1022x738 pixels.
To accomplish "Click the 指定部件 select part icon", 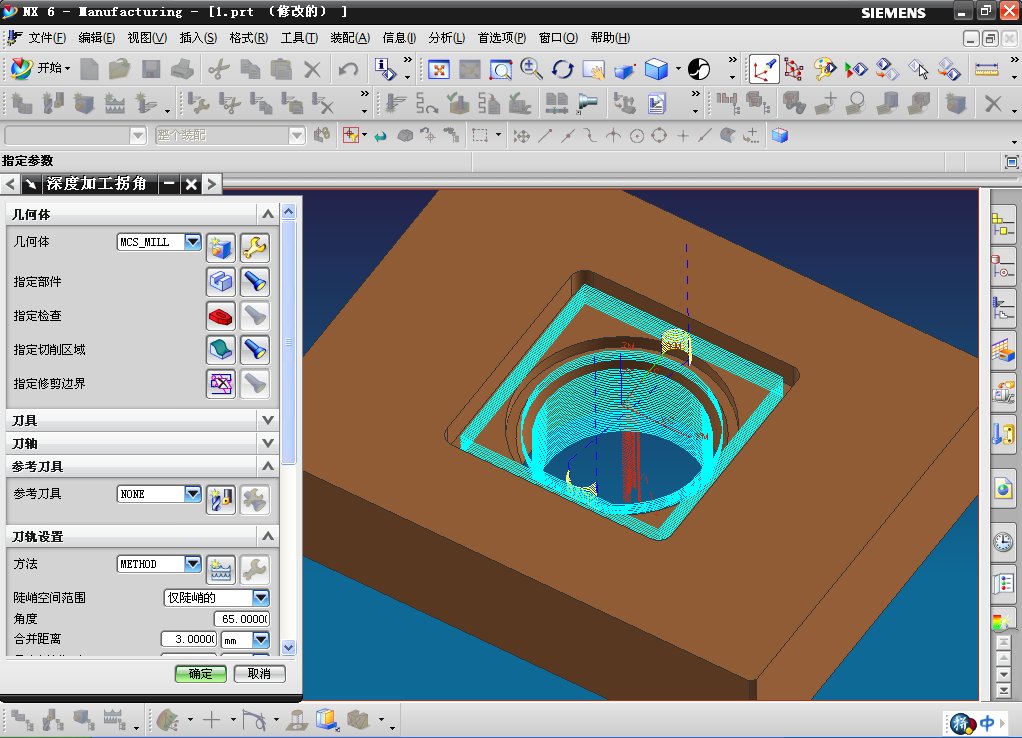I will pos(221,282).
